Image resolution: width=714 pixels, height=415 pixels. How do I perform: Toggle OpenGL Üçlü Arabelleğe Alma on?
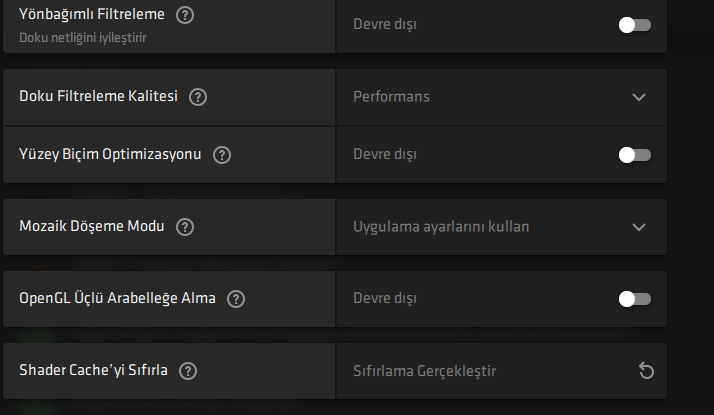pos(634,299)
